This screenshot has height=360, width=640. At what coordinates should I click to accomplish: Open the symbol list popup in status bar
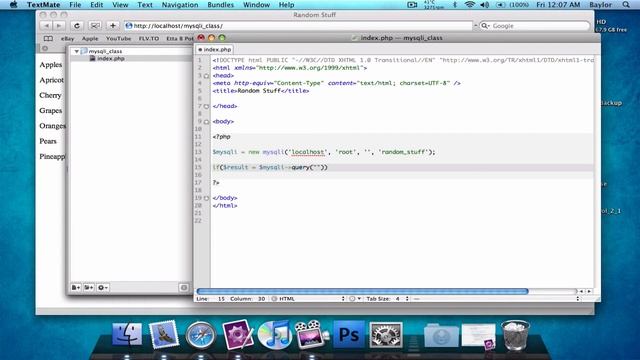496,299
